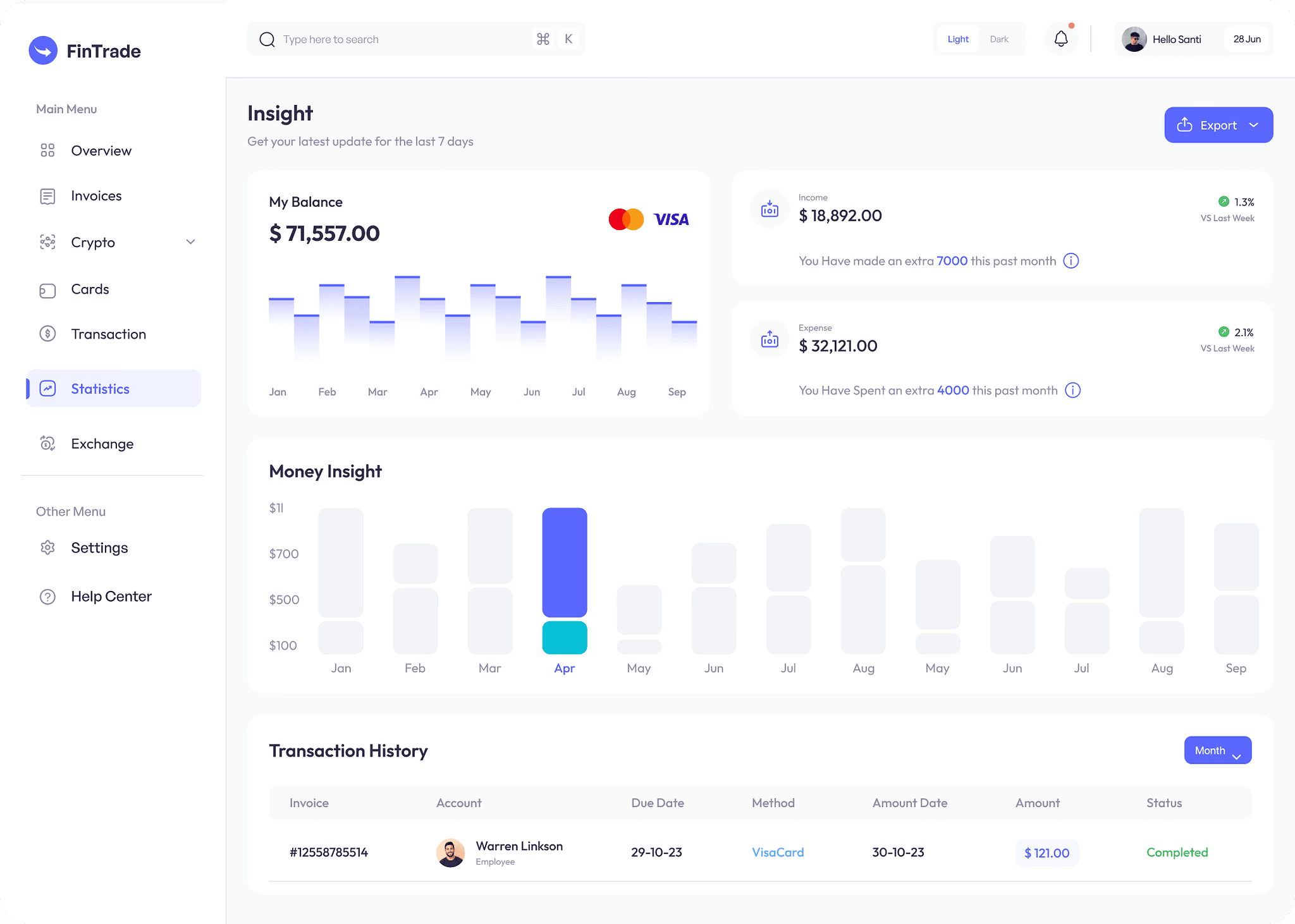
Task: Expand the Crypto submenu chevron
Action: click(x=190, y=242)
